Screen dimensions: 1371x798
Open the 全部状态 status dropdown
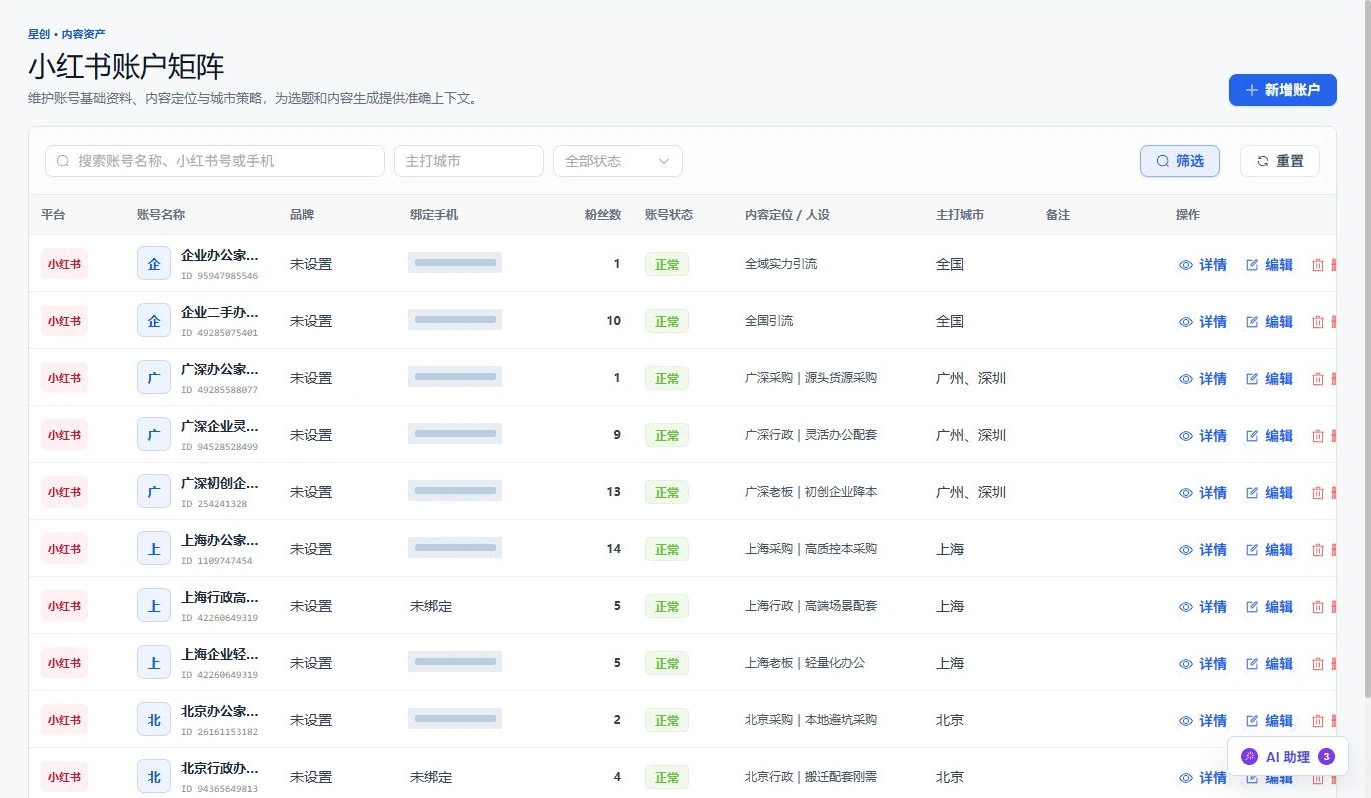618,161
